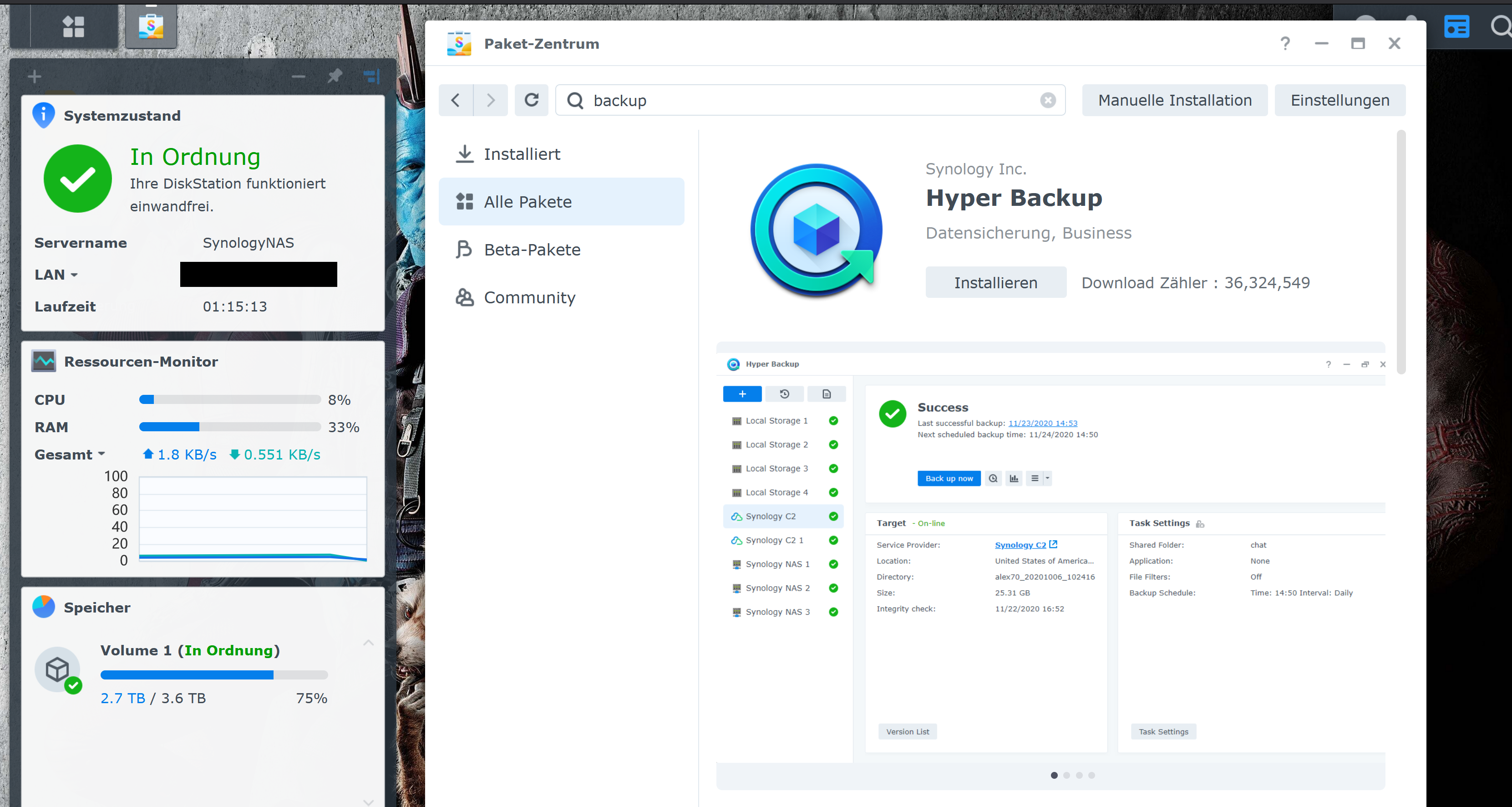Click the Synology Inc. developer text
This screenshot has height=807, width=1512.
click(976, 169)
